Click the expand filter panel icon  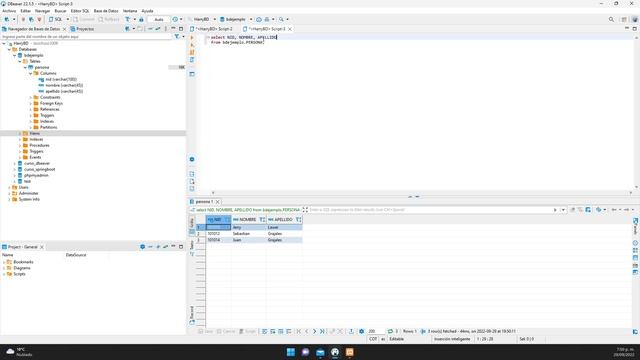coord(305,210)
